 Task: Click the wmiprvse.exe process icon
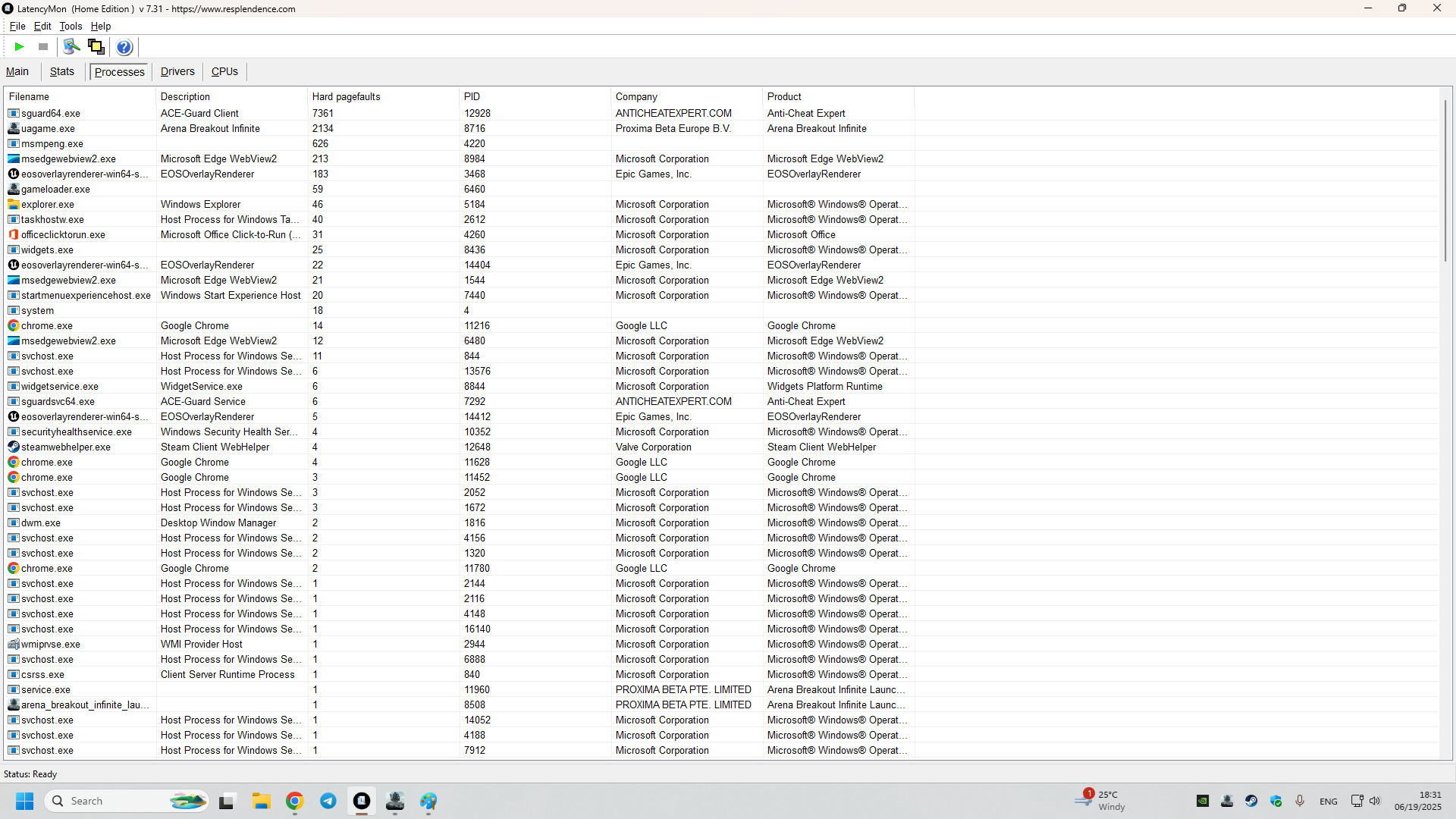14,644
